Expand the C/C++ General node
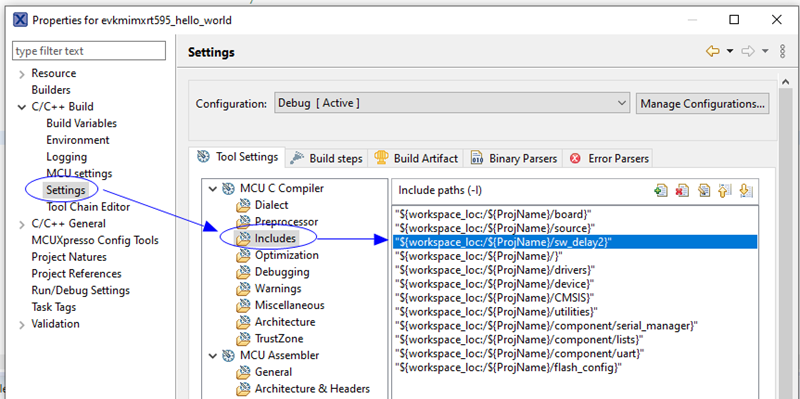Viewport: 800px width, 399px height. click(21, 224)
